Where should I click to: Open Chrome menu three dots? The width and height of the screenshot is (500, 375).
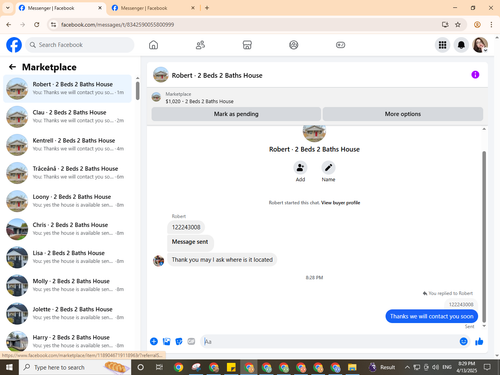491,25
